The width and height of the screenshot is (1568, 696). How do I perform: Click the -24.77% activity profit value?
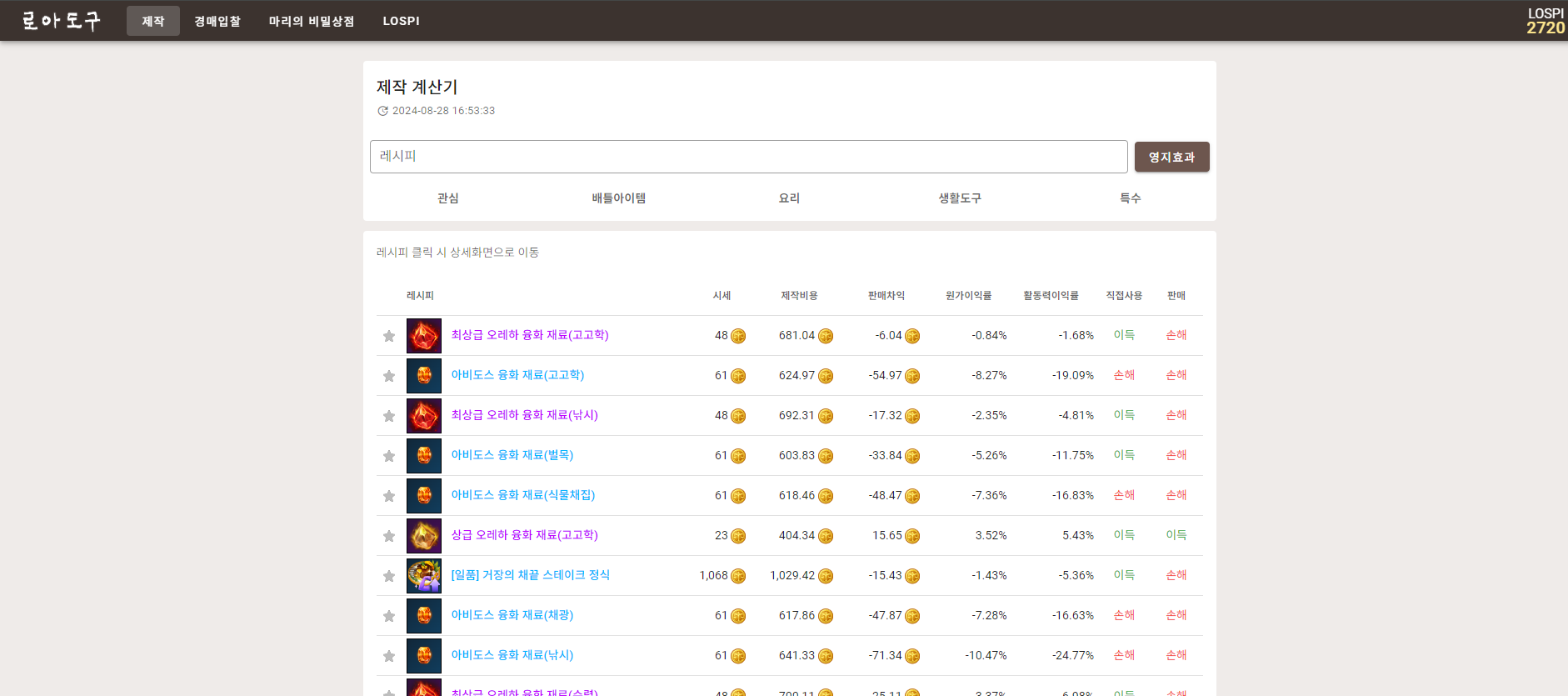tap(1073, 655)
